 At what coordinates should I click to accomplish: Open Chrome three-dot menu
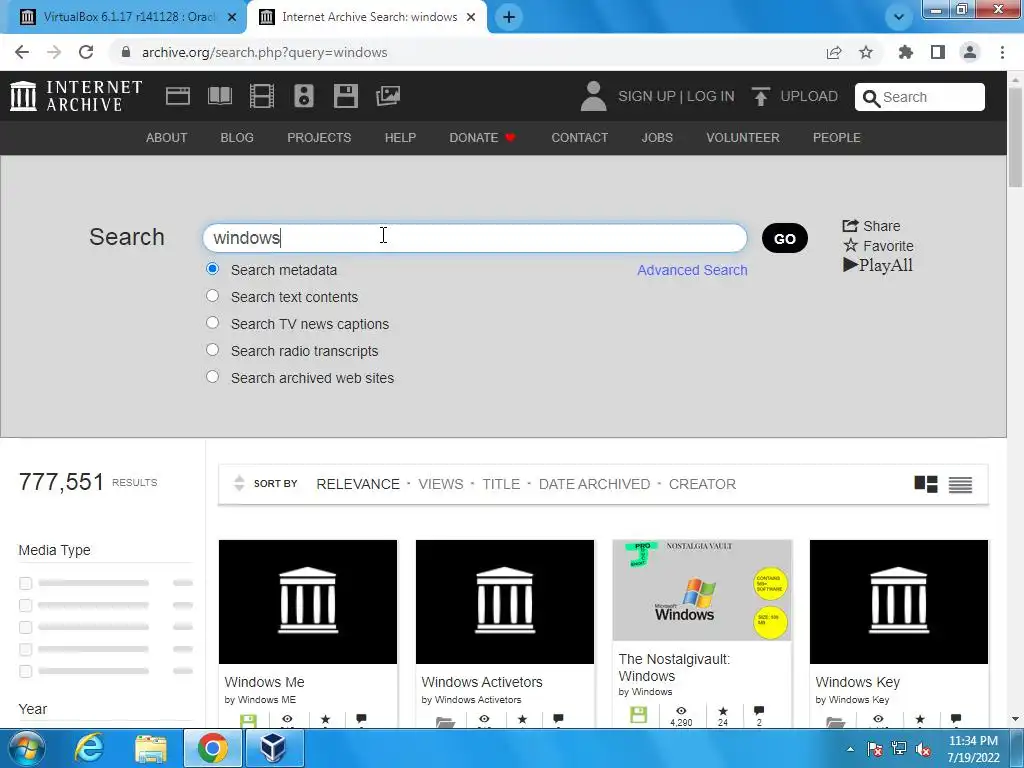click(x=1002, y=52)
